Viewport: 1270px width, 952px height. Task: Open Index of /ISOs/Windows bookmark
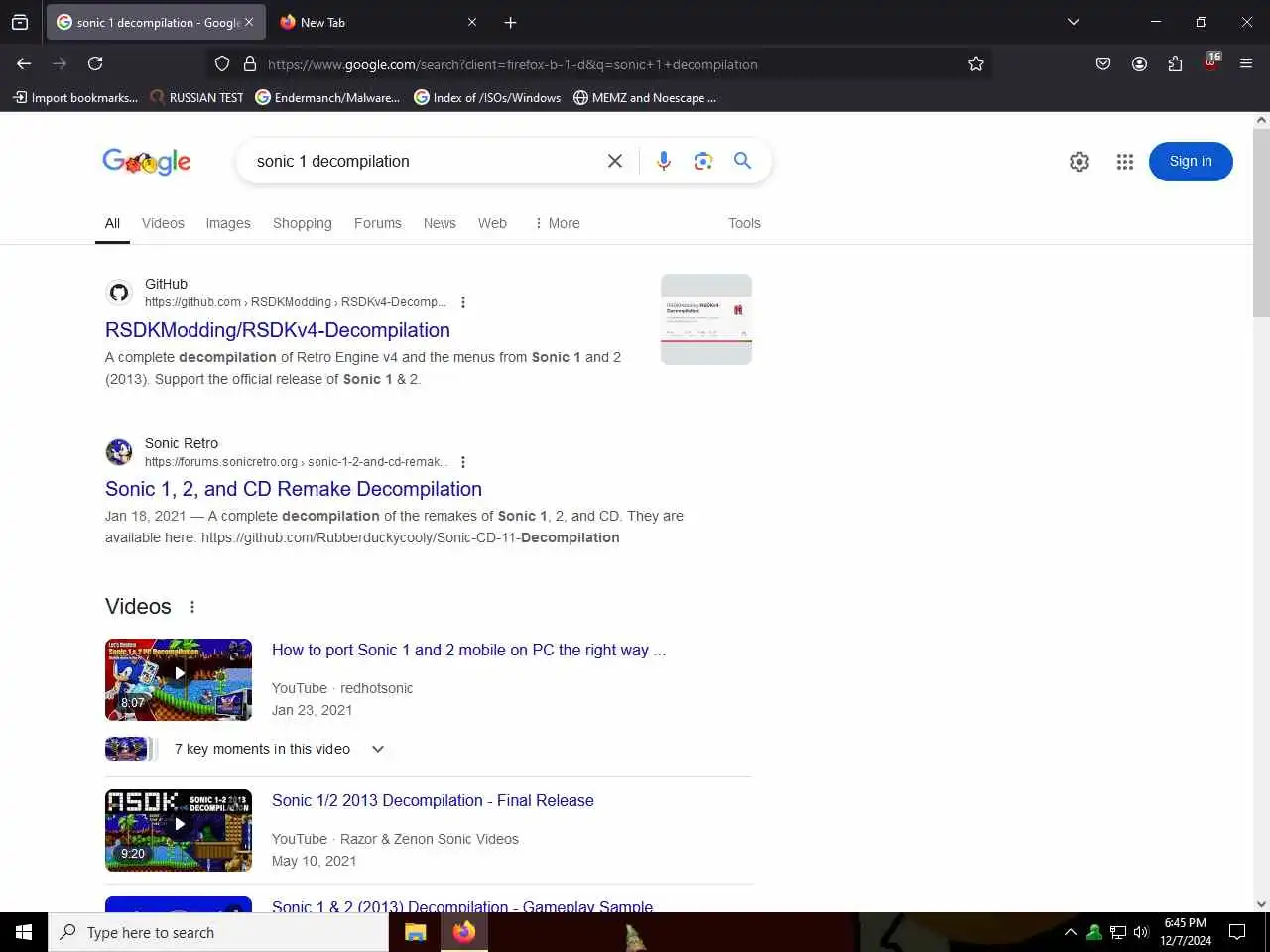click(487, 97)
